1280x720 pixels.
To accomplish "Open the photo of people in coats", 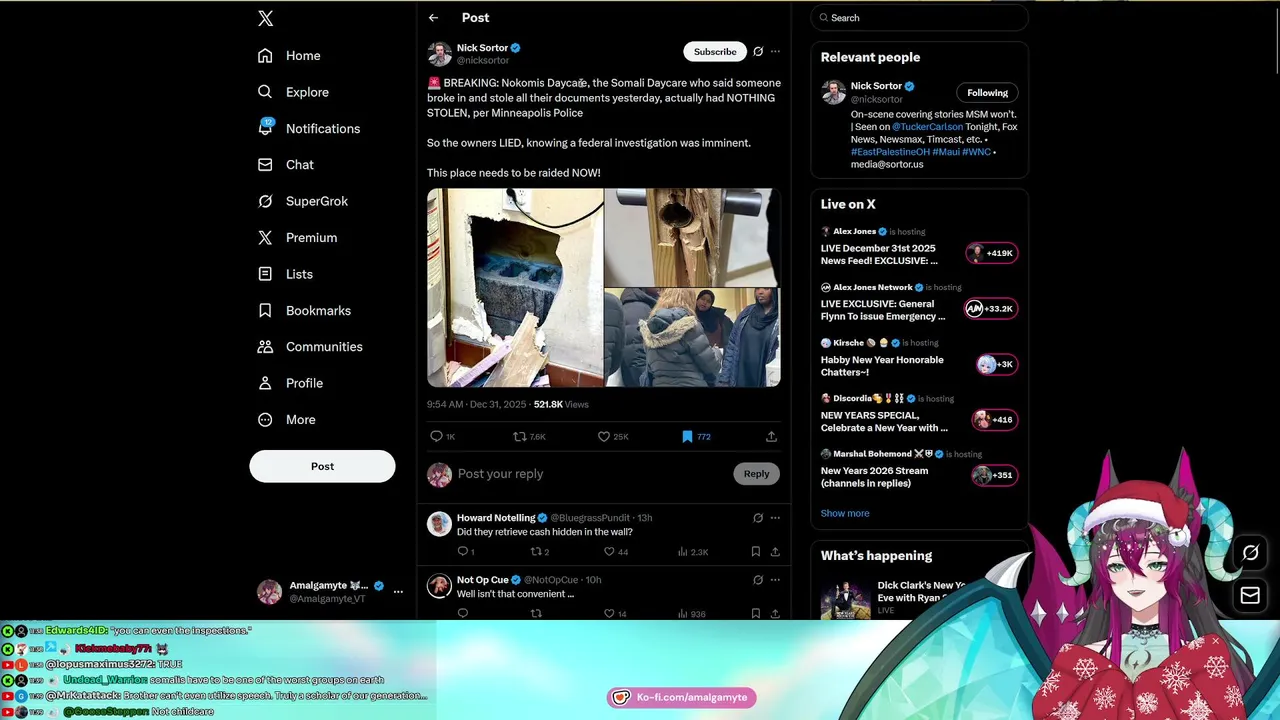I will (x=692, y=338).
